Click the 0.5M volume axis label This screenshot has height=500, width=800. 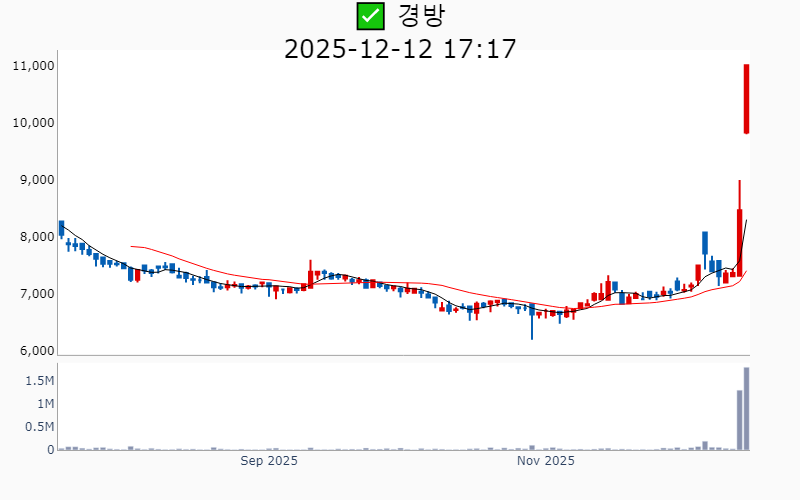pyautogui.click(x=39, y=427)
